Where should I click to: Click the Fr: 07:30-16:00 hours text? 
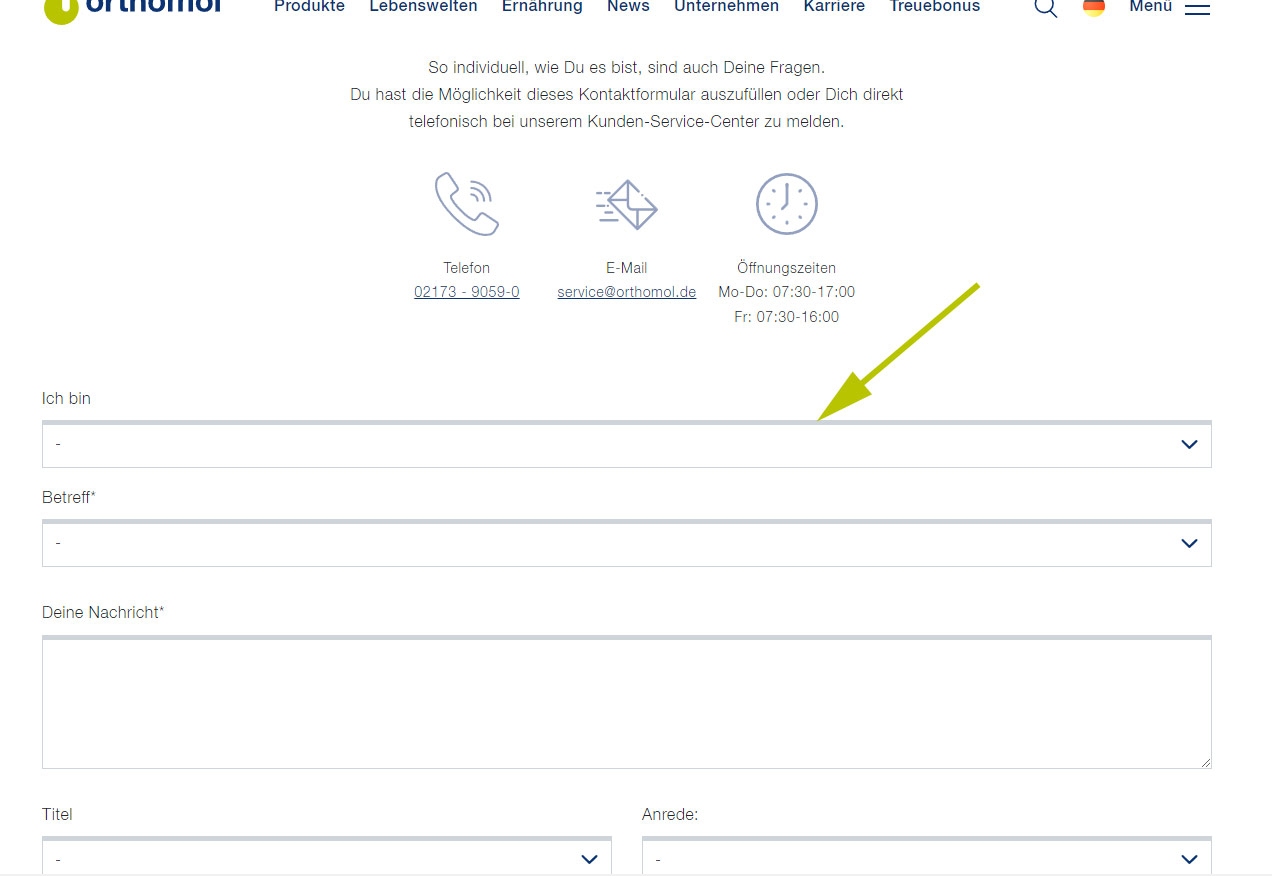[x=787, y=317]
